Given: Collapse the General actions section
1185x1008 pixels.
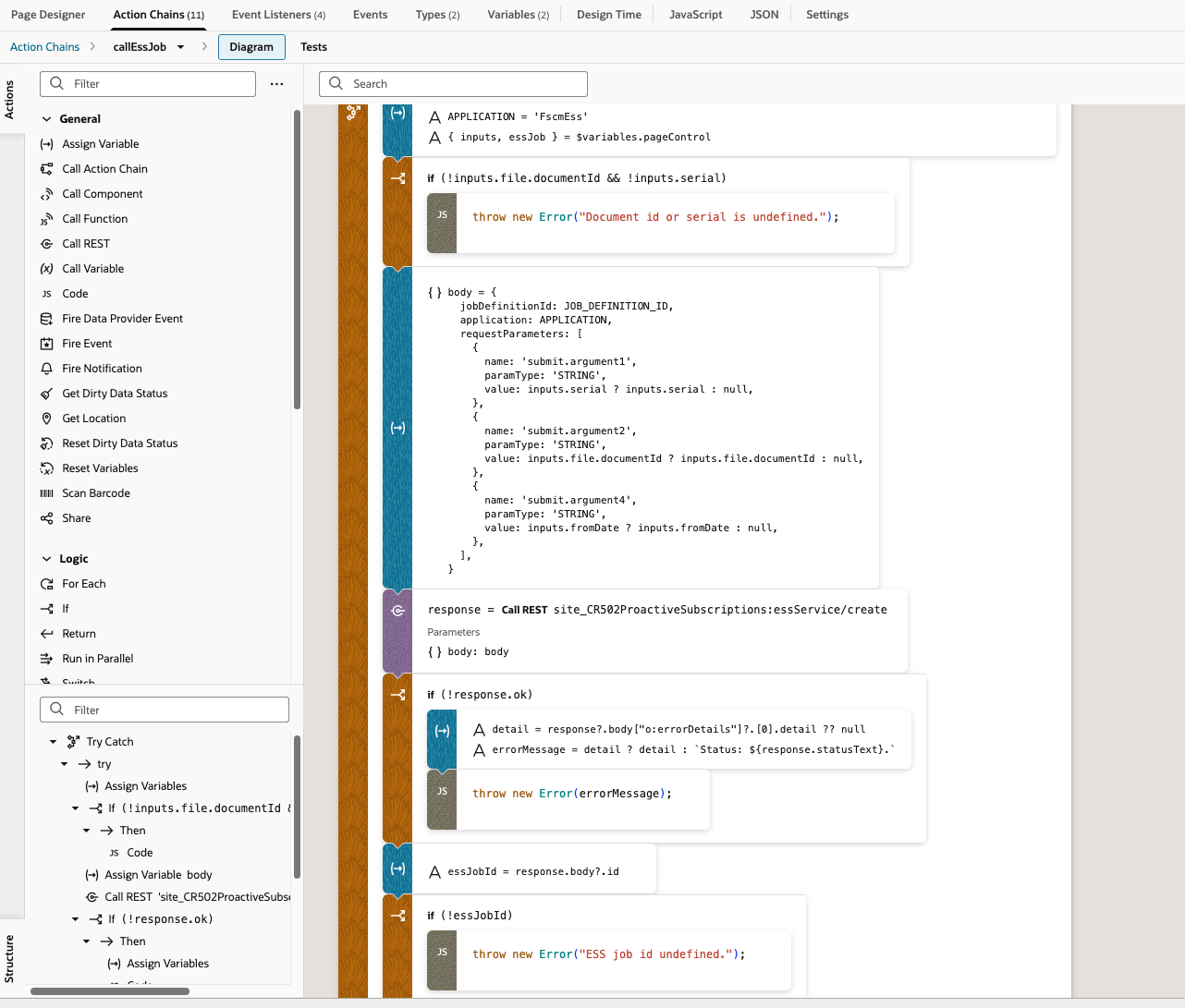Looking at the screenshot, I should click(47, 119).
